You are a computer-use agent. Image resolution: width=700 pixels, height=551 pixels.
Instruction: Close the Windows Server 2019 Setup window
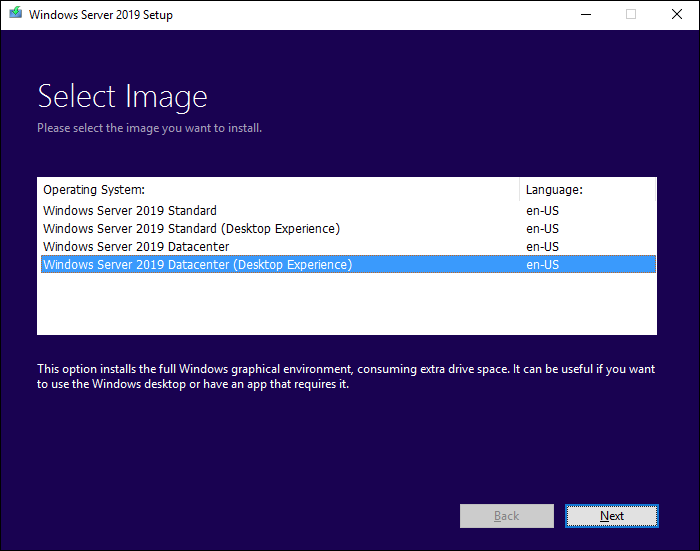coord(676,15)
